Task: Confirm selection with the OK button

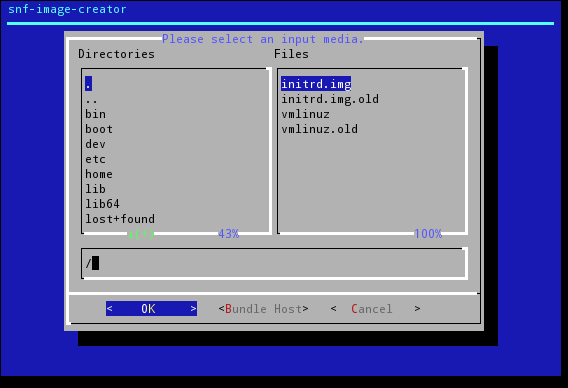Action: pos(151,309)
